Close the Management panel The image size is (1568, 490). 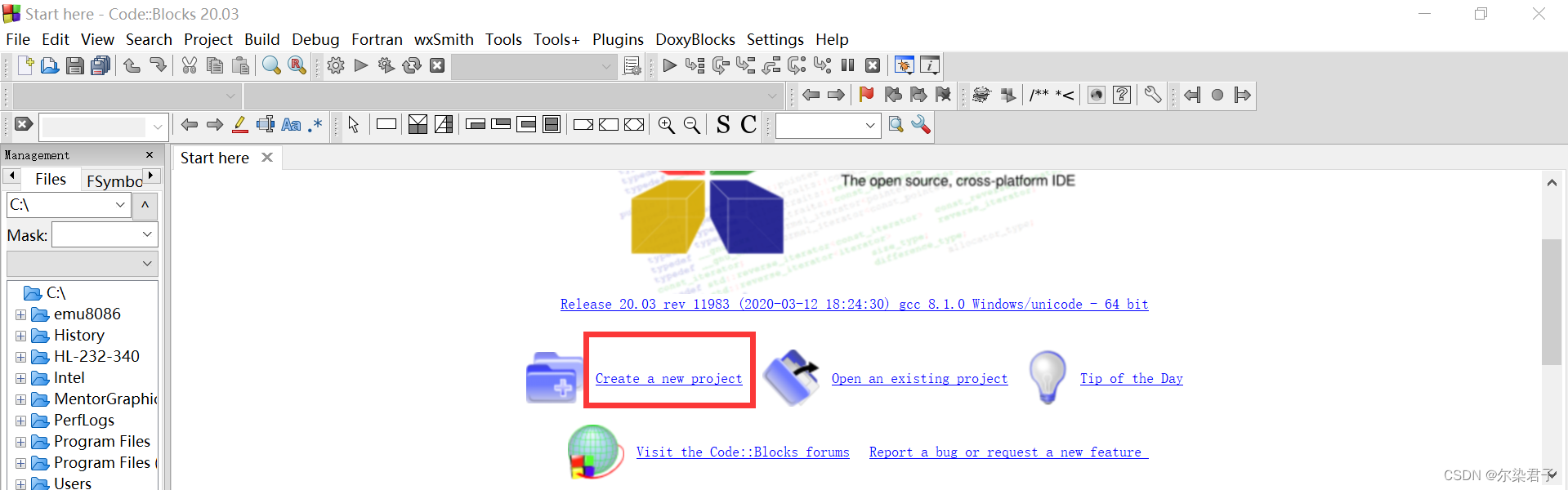150,155
